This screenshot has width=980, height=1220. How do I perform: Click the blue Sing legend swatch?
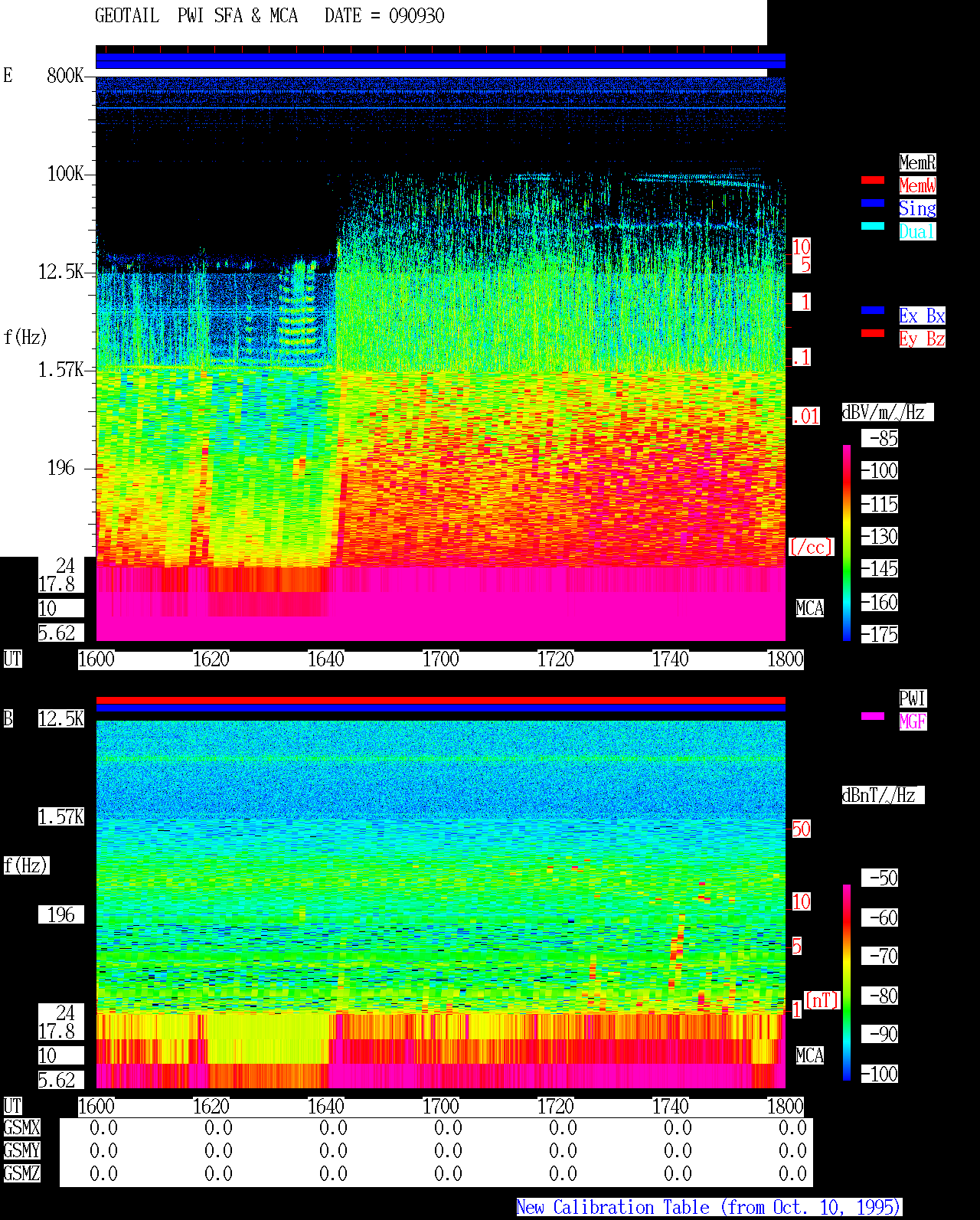coord(873,203)
